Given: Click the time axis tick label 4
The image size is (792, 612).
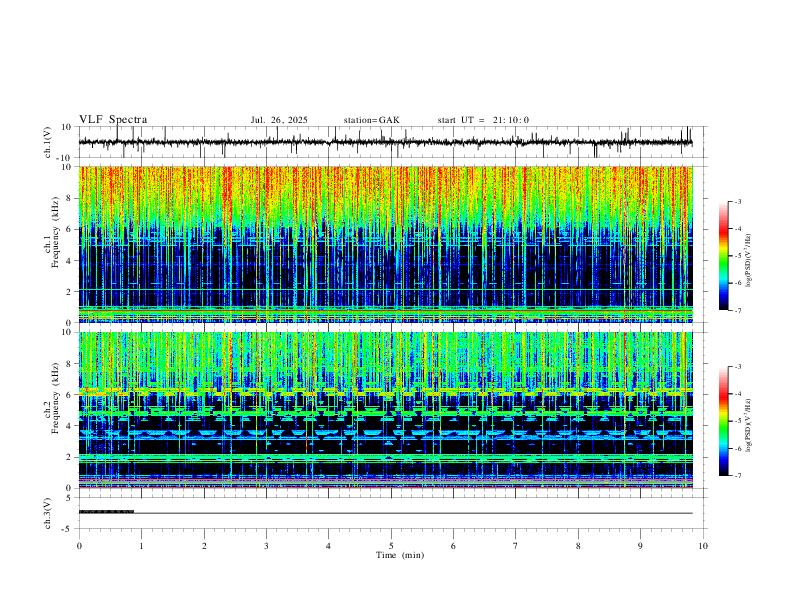Looking at the screenshot, I should pos(329,546).
